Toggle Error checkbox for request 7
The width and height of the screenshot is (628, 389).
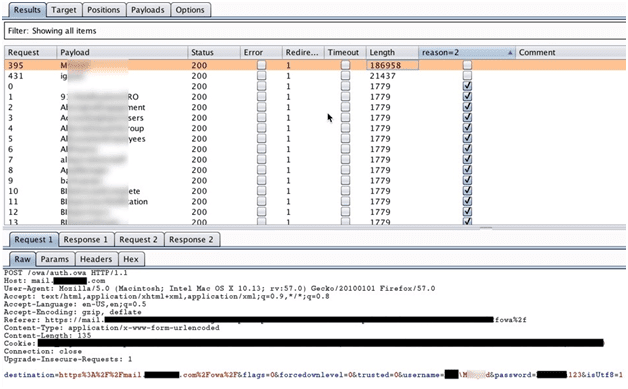click(262, 159)
